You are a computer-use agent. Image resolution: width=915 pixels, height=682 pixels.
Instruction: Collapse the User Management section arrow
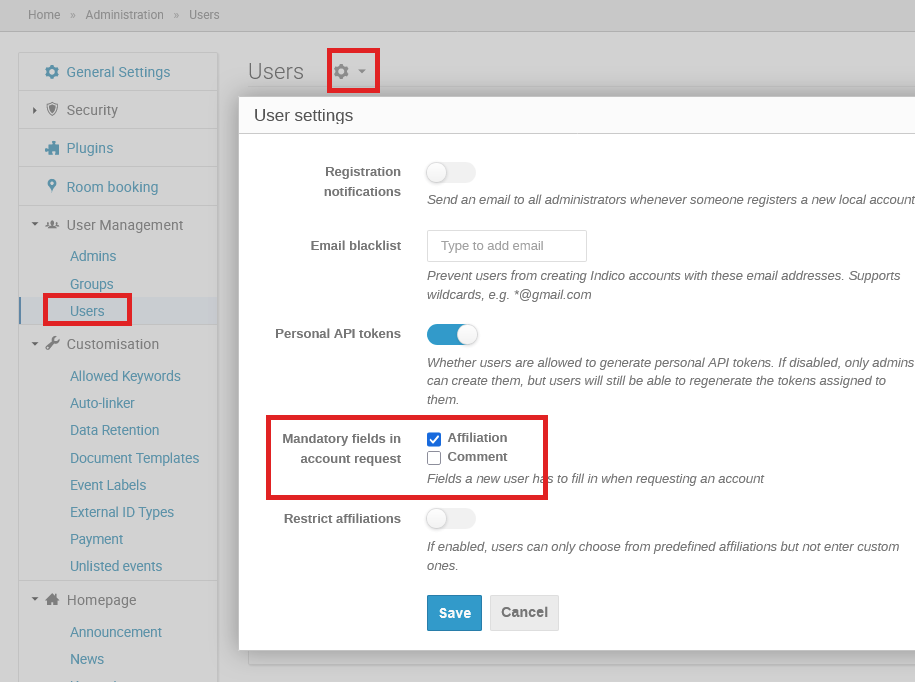point(35,225)
